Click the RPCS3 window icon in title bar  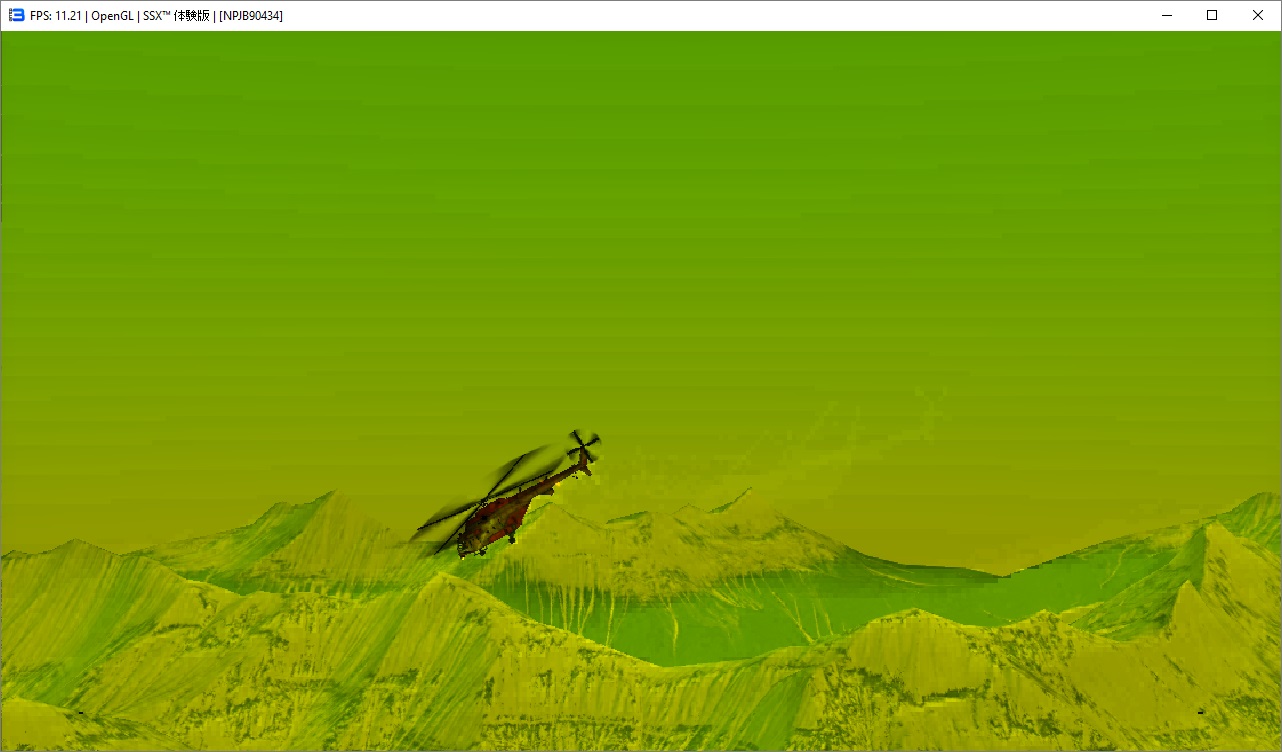point(16,15)
